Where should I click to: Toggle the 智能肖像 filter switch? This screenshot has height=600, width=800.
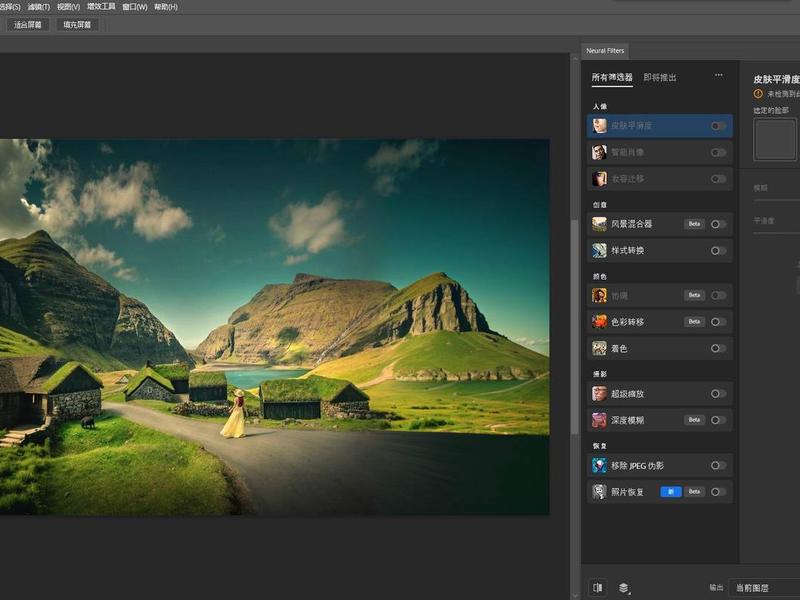coord(718,153)
